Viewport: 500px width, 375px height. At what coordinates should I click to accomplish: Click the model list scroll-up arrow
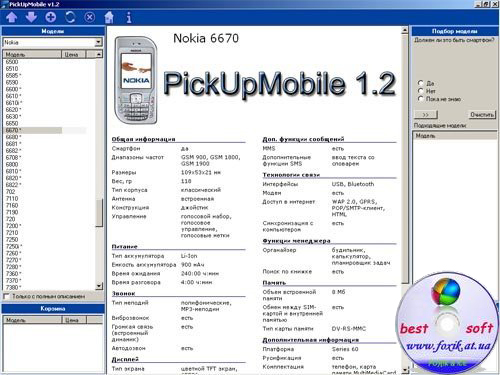coord(99,54)
